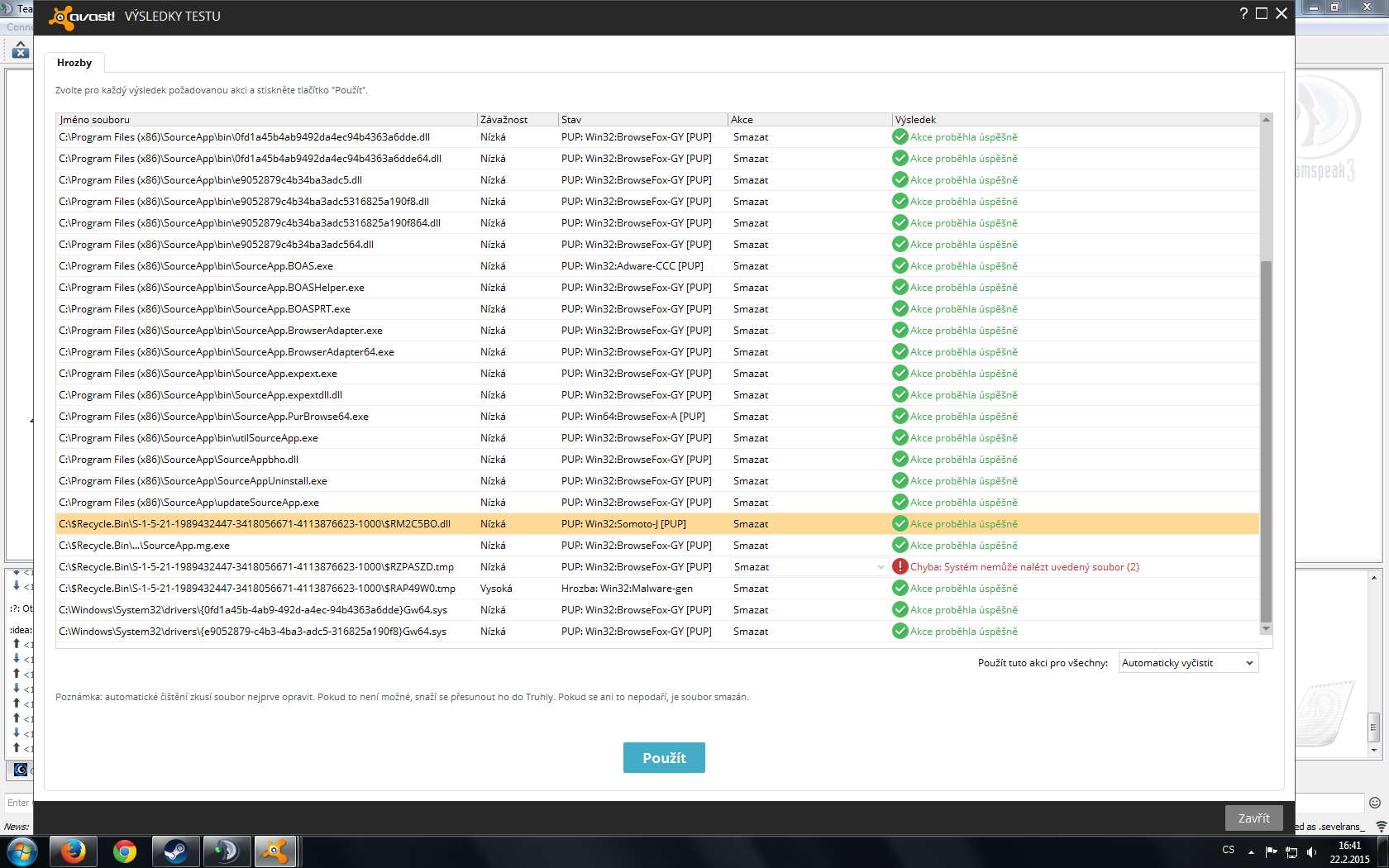Launch Google Chrome from the taskbar

click(124, 851)
